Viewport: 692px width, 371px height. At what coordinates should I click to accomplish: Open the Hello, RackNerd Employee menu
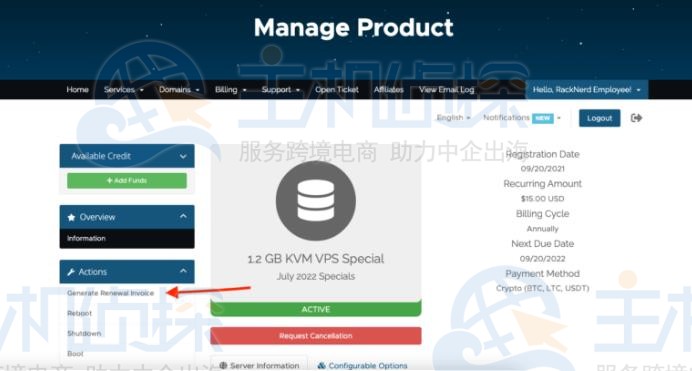(x=587, y=90)
